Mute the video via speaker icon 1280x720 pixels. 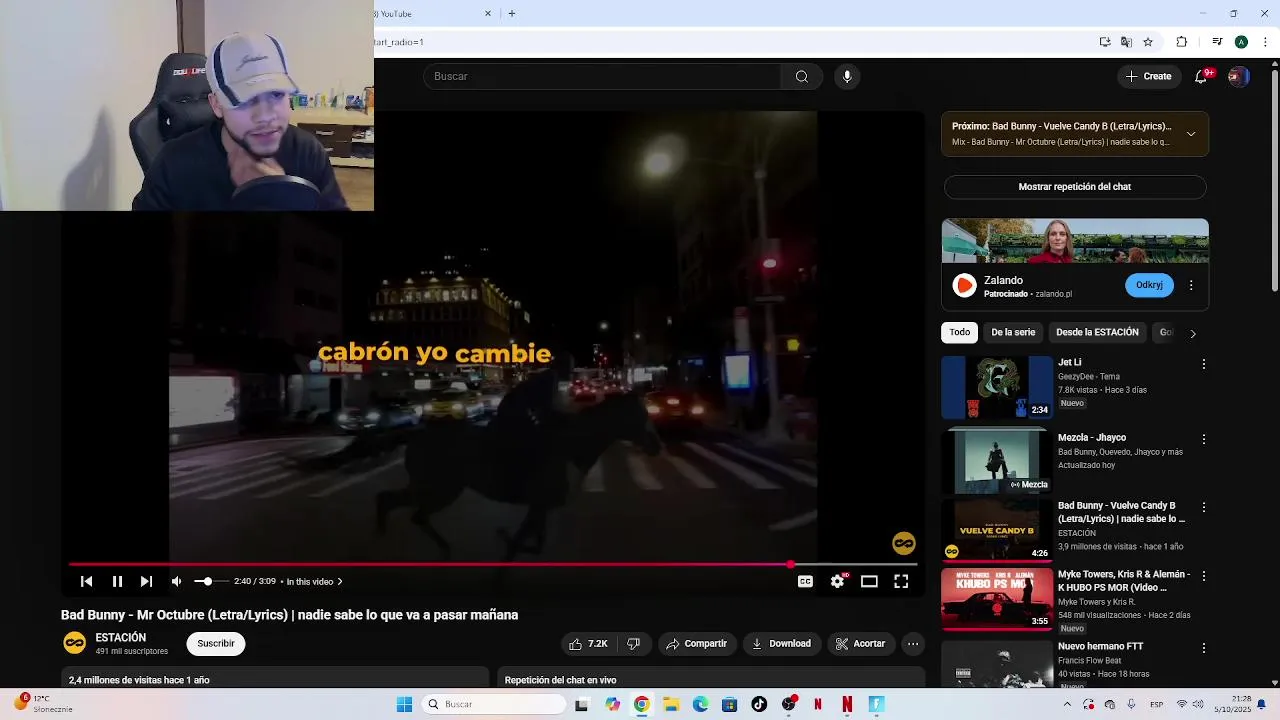click(176, 581)
